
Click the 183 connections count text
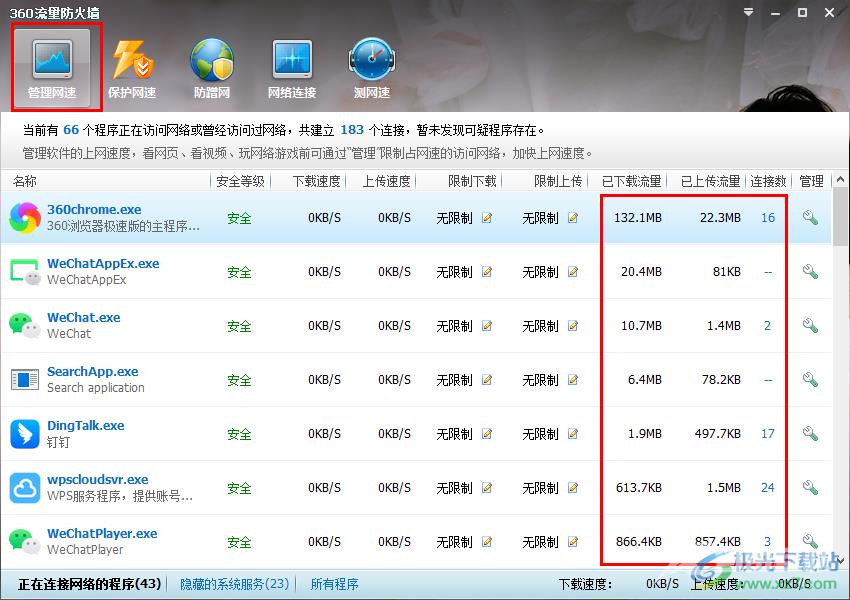pyautogui.click(x=352, y=130)
